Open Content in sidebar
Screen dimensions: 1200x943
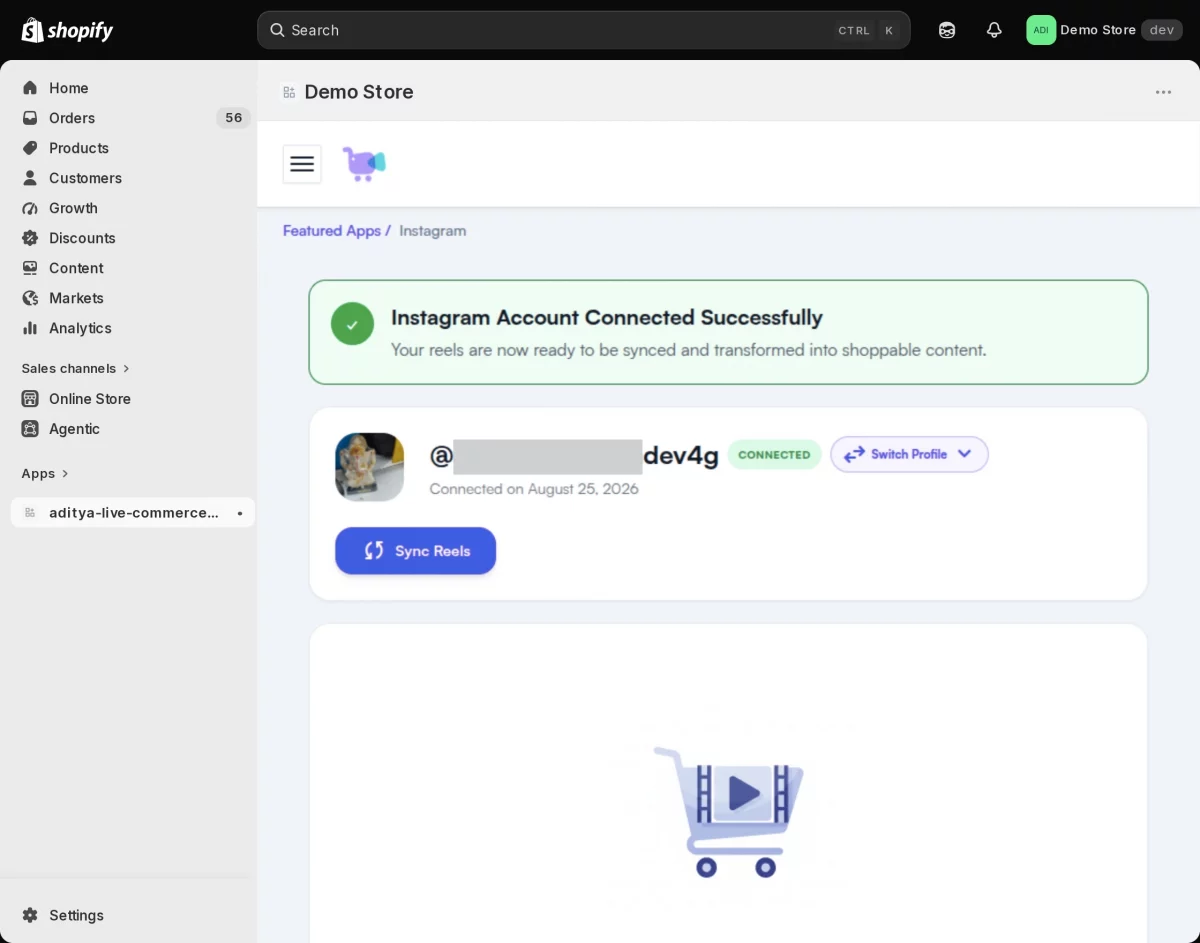tap(132, 268)
